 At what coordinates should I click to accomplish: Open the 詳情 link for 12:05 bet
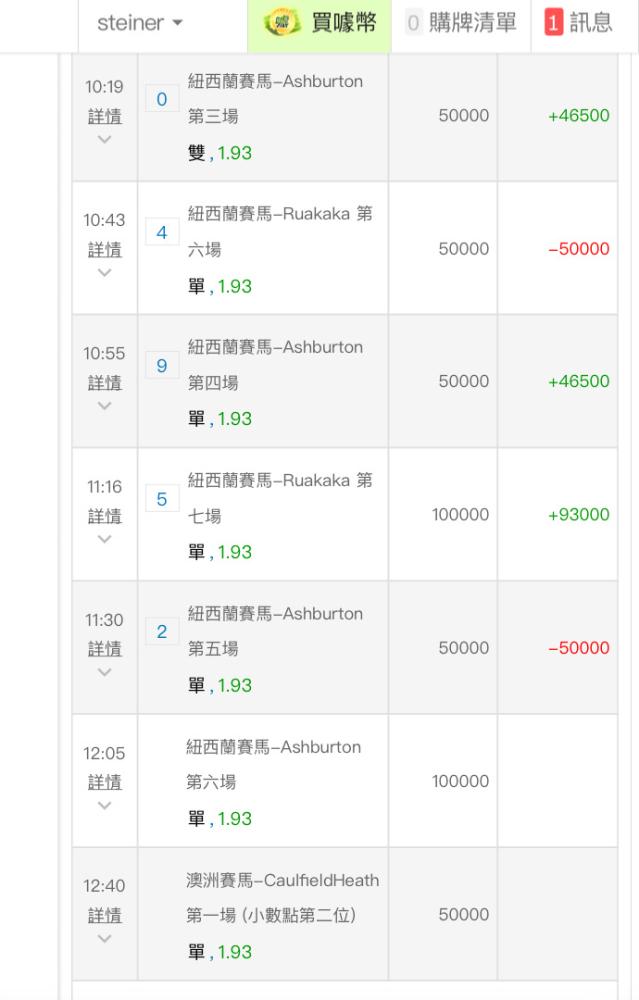(x=105, y=783)
